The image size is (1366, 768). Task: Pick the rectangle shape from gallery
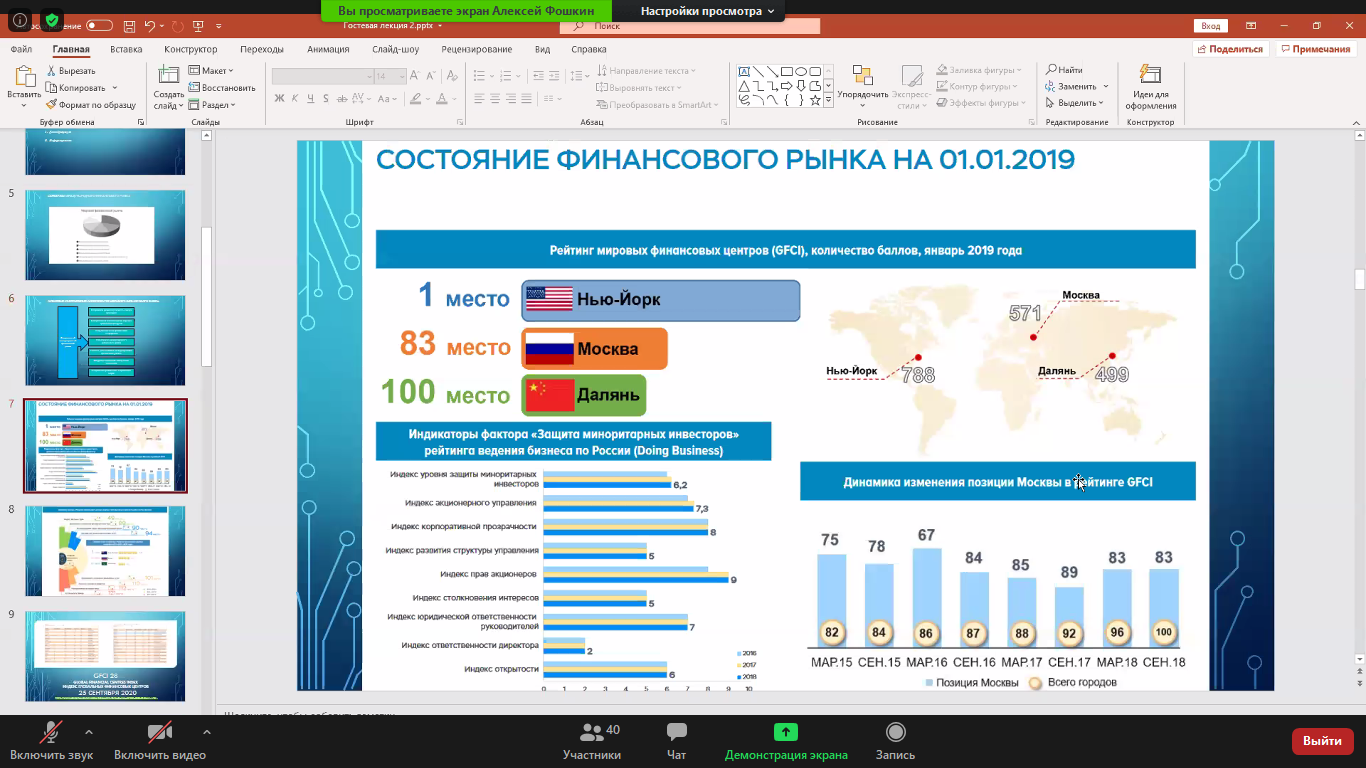[x=787, y=72]
